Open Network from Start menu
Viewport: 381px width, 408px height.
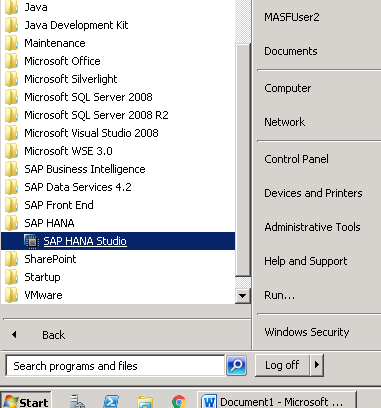pos(284,122)
